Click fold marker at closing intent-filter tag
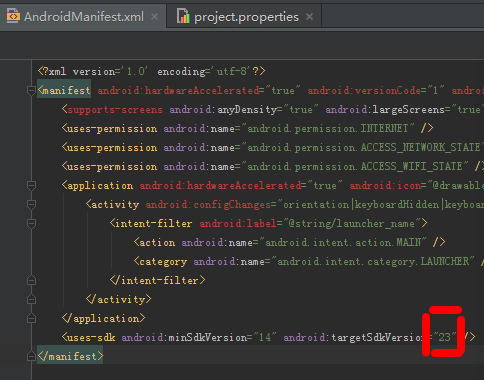Viewport: 484px width, 380px height. coord(31,280)
